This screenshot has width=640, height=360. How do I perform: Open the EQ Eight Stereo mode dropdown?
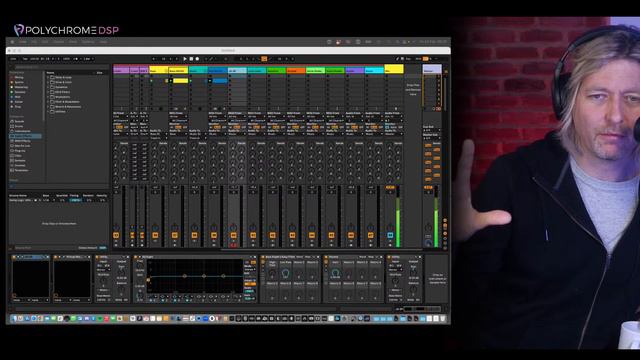coord(250,269)
